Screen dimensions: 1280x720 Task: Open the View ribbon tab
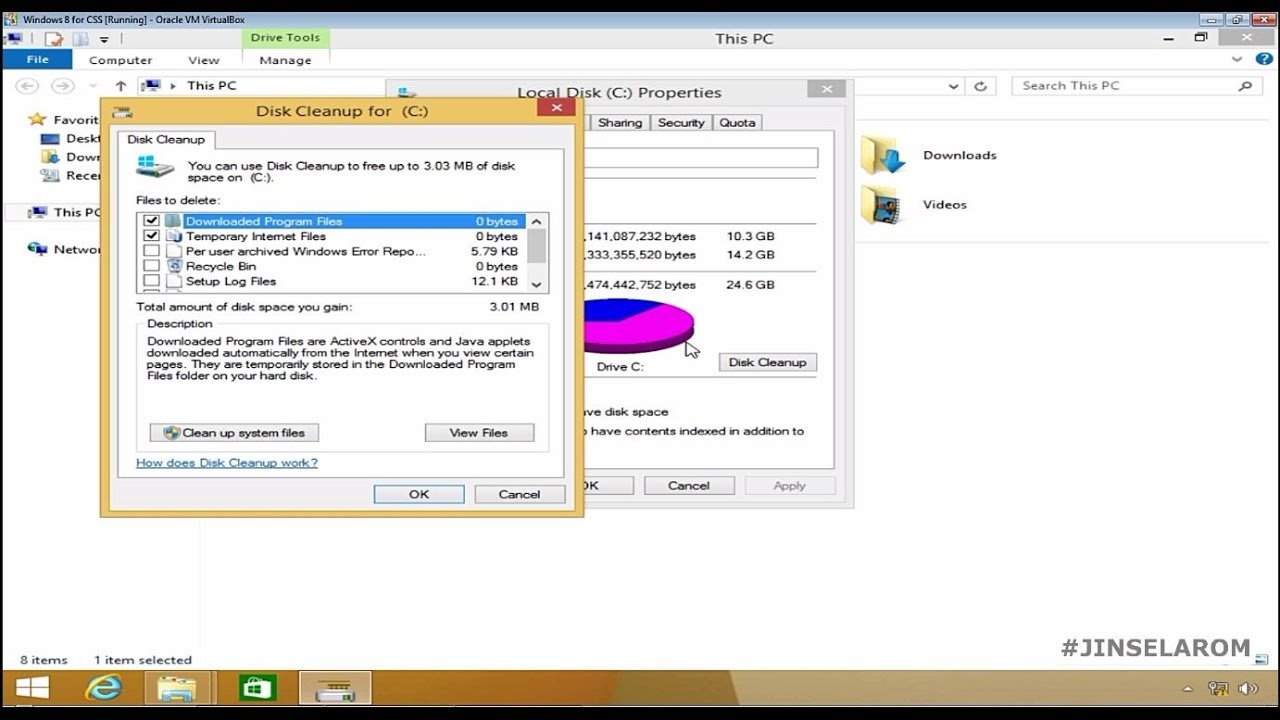203,60
